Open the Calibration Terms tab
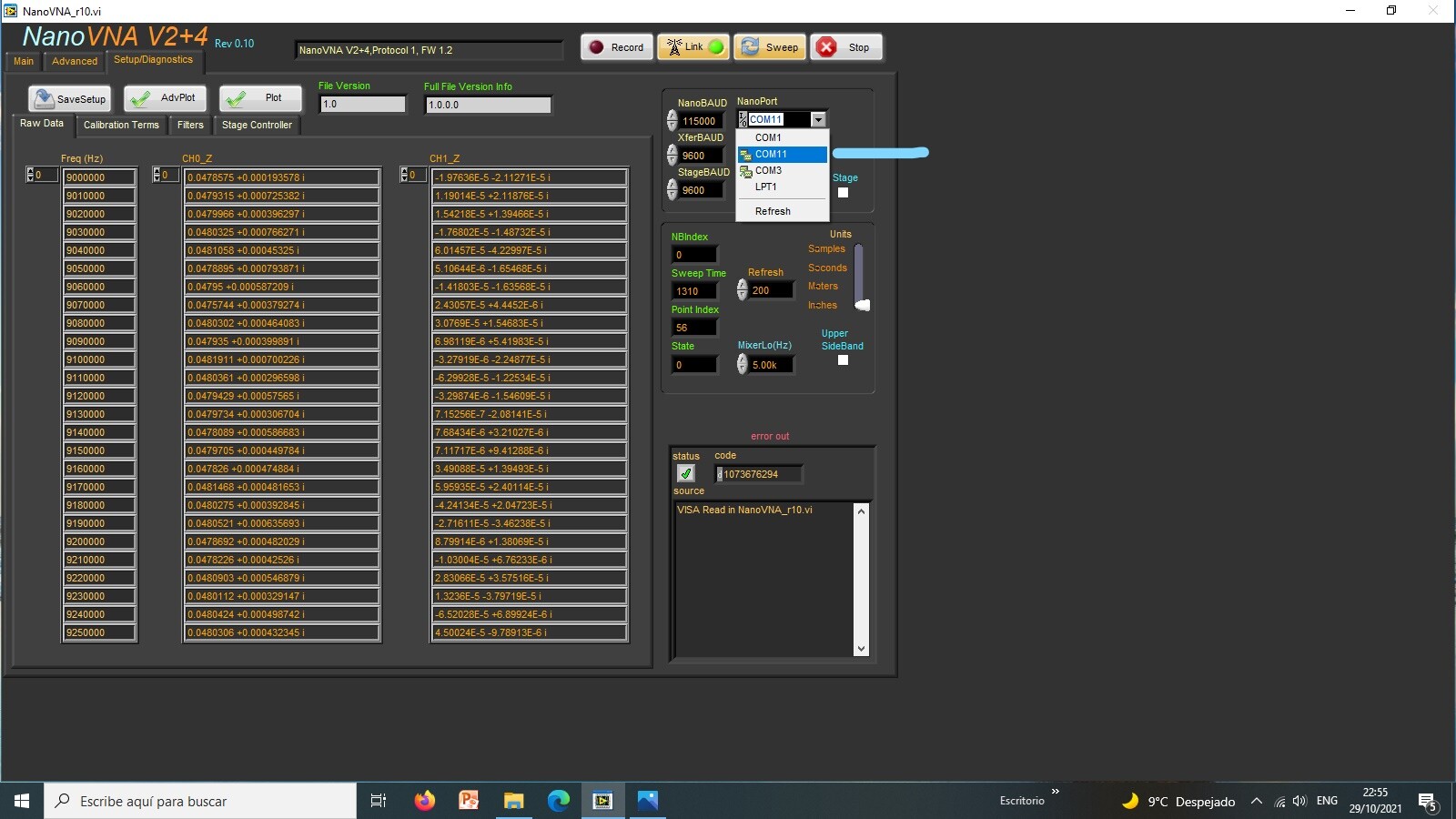 coord(121,125)
